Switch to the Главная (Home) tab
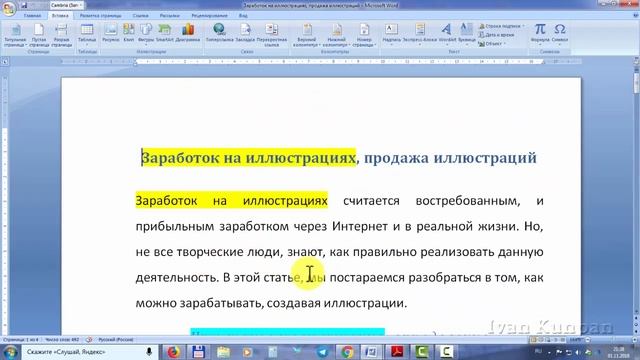The image size is (640, 360). pos(32,16)
